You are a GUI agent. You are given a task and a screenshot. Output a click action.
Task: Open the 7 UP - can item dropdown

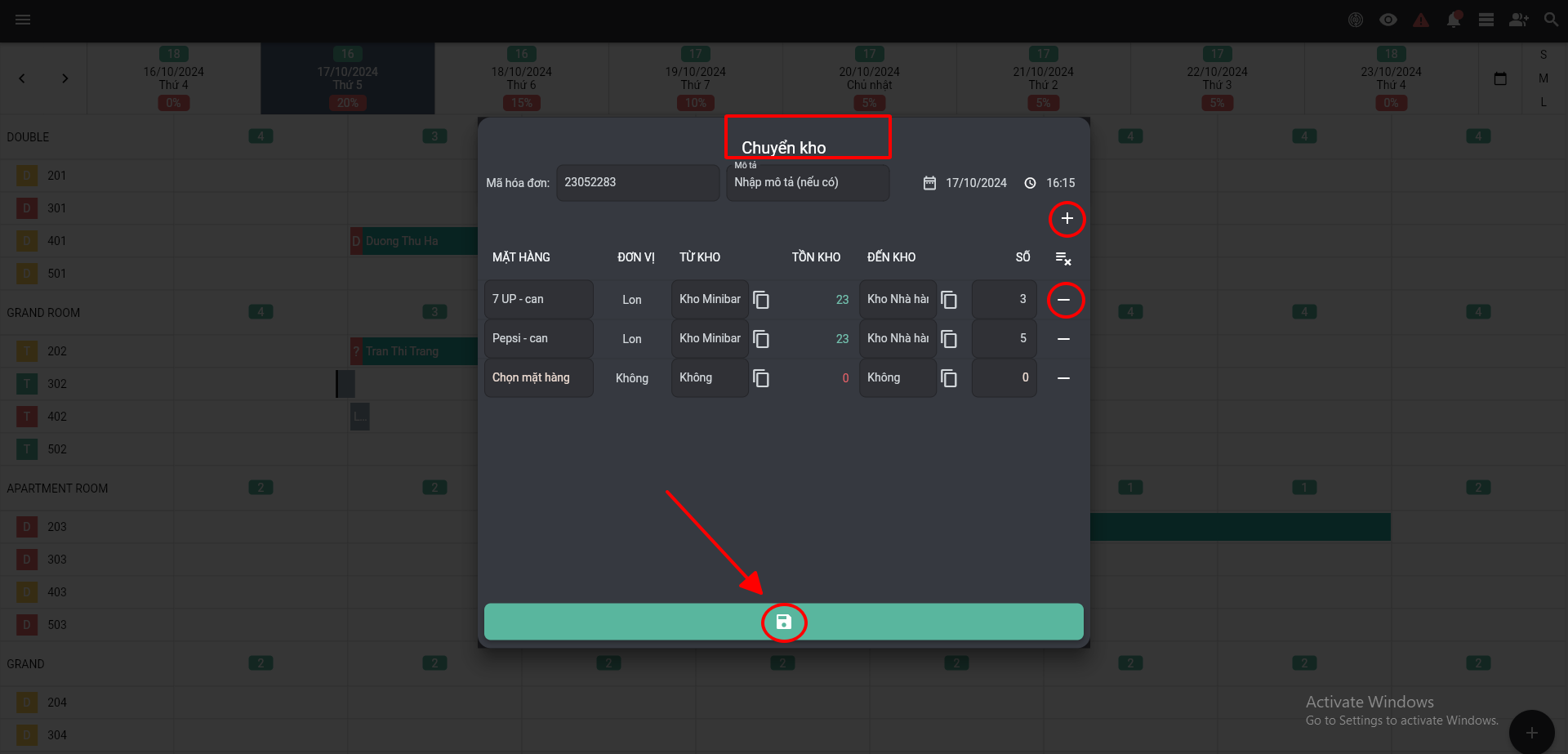(x=539, y=299)
